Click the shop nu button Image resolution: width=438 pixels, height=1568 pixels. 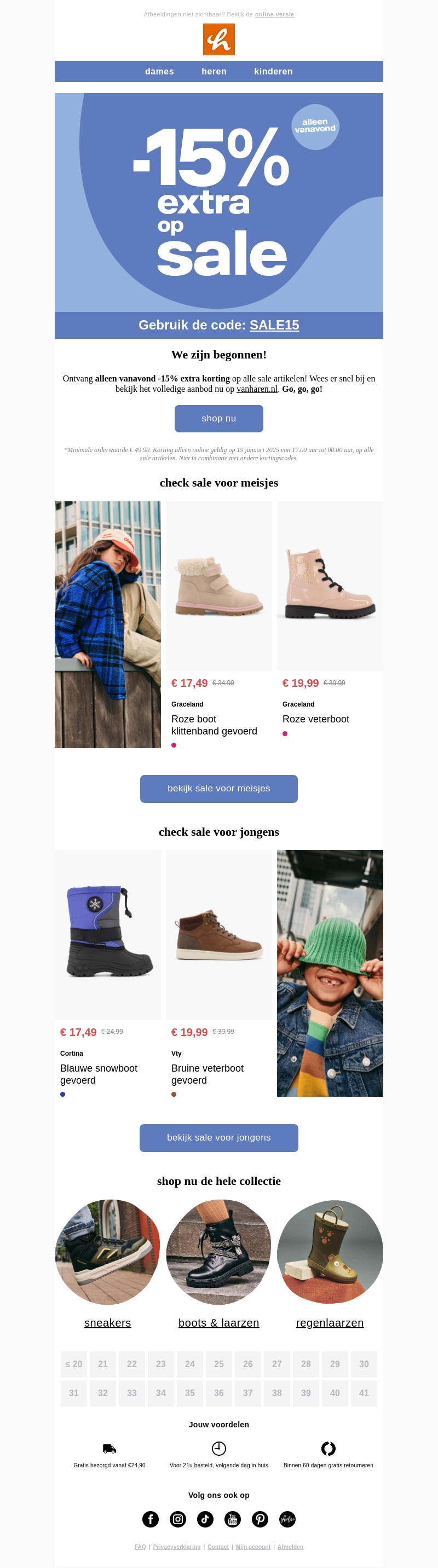click(x=218, y=419)
